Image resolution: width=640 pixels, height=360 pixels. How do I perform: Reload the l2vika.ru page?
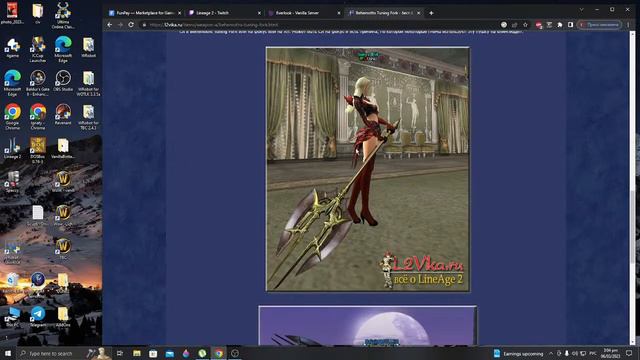[x=131, y=25]
